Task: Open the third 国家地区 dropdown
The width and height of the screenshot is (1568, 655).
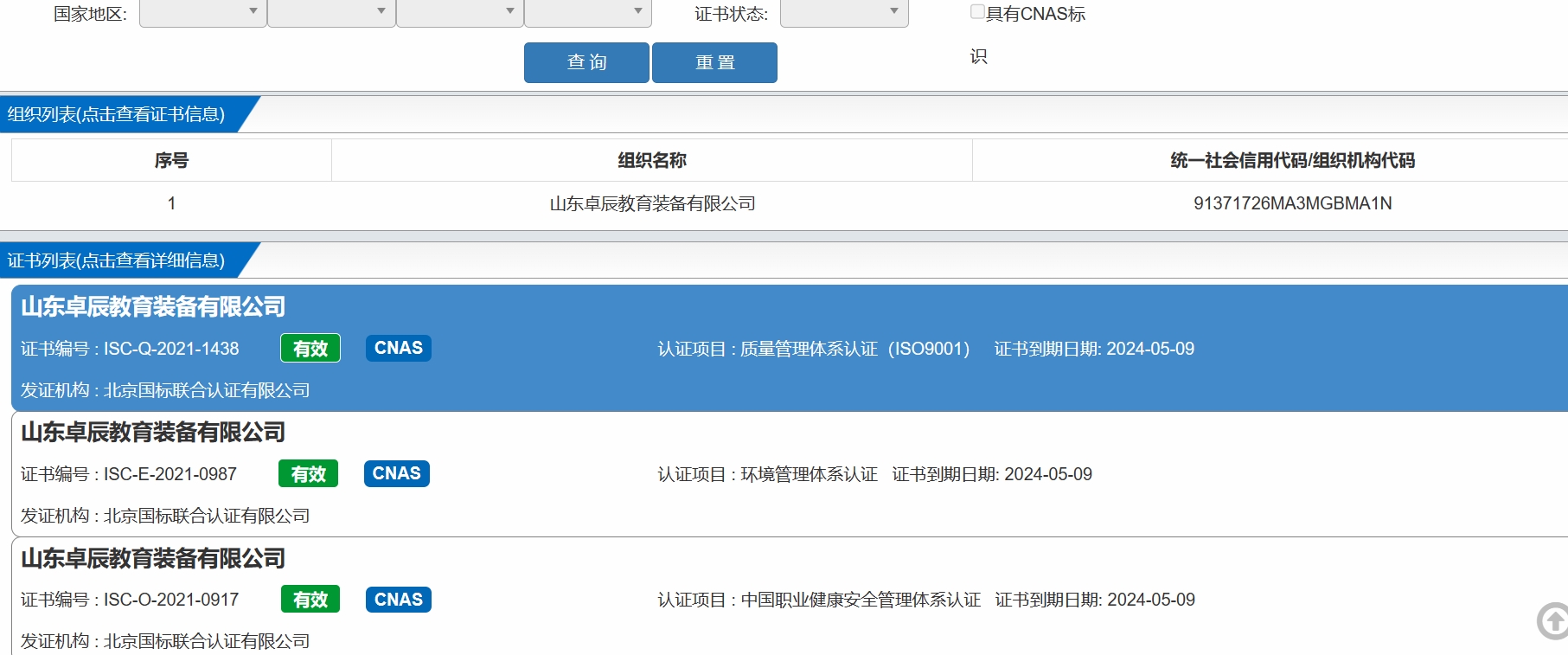Action: [x=460, y=13]
